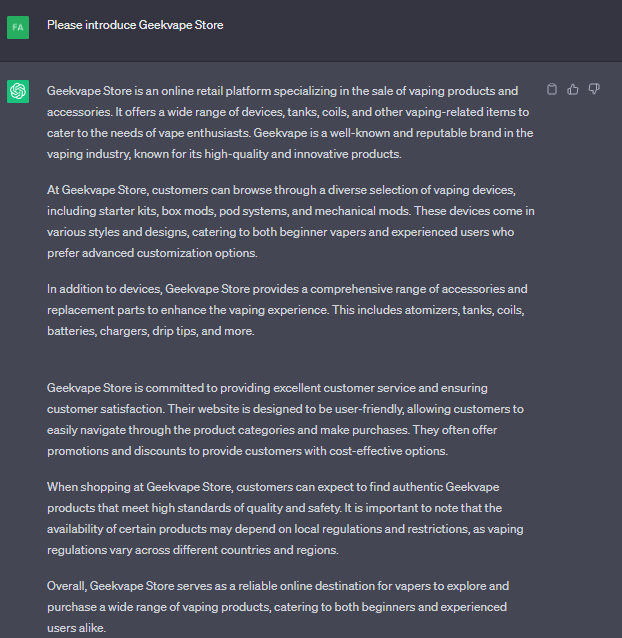Click the phrase "advanced customization options"

pos(172,253)
